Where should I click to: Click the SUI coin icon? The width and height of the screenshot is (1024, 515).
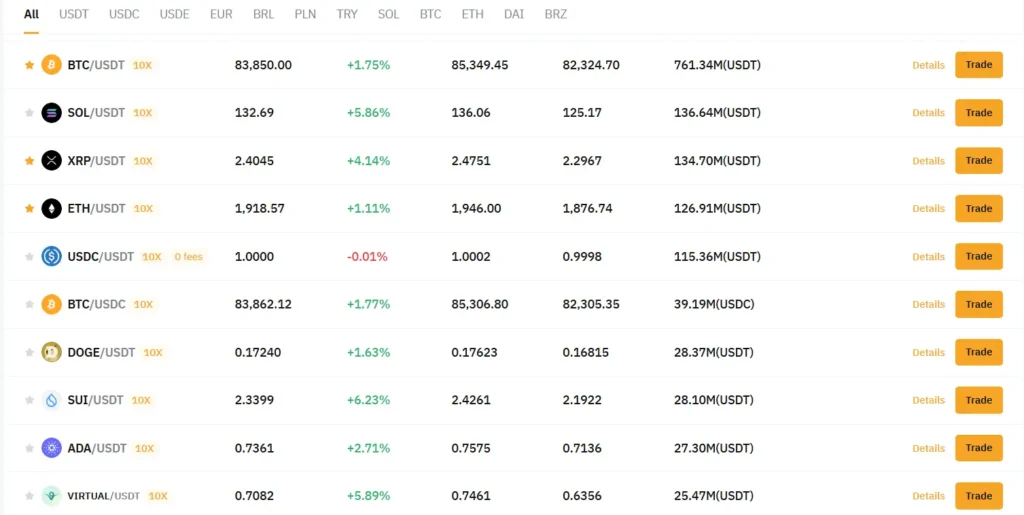tap(52, 400)
